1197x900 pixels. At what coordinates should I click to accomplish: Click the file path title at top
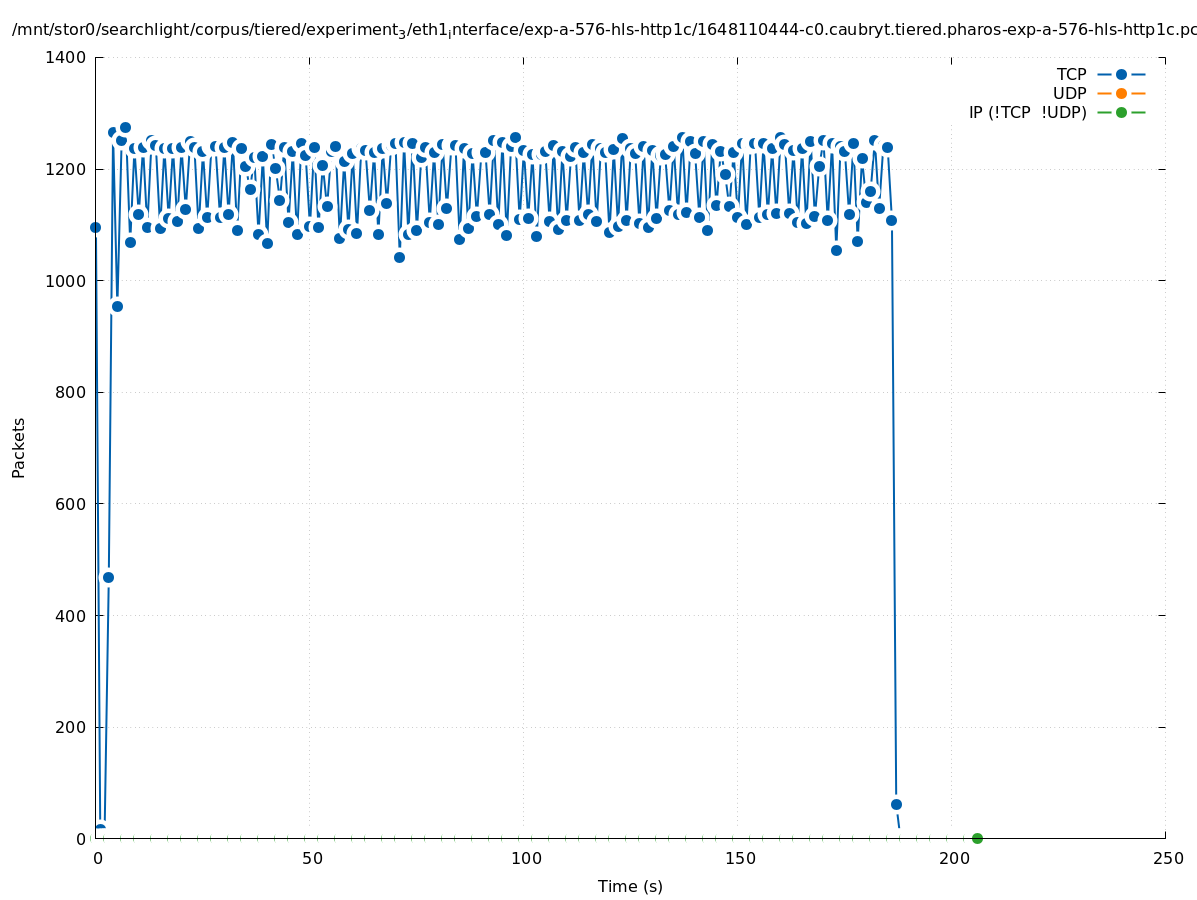(598, 30)
